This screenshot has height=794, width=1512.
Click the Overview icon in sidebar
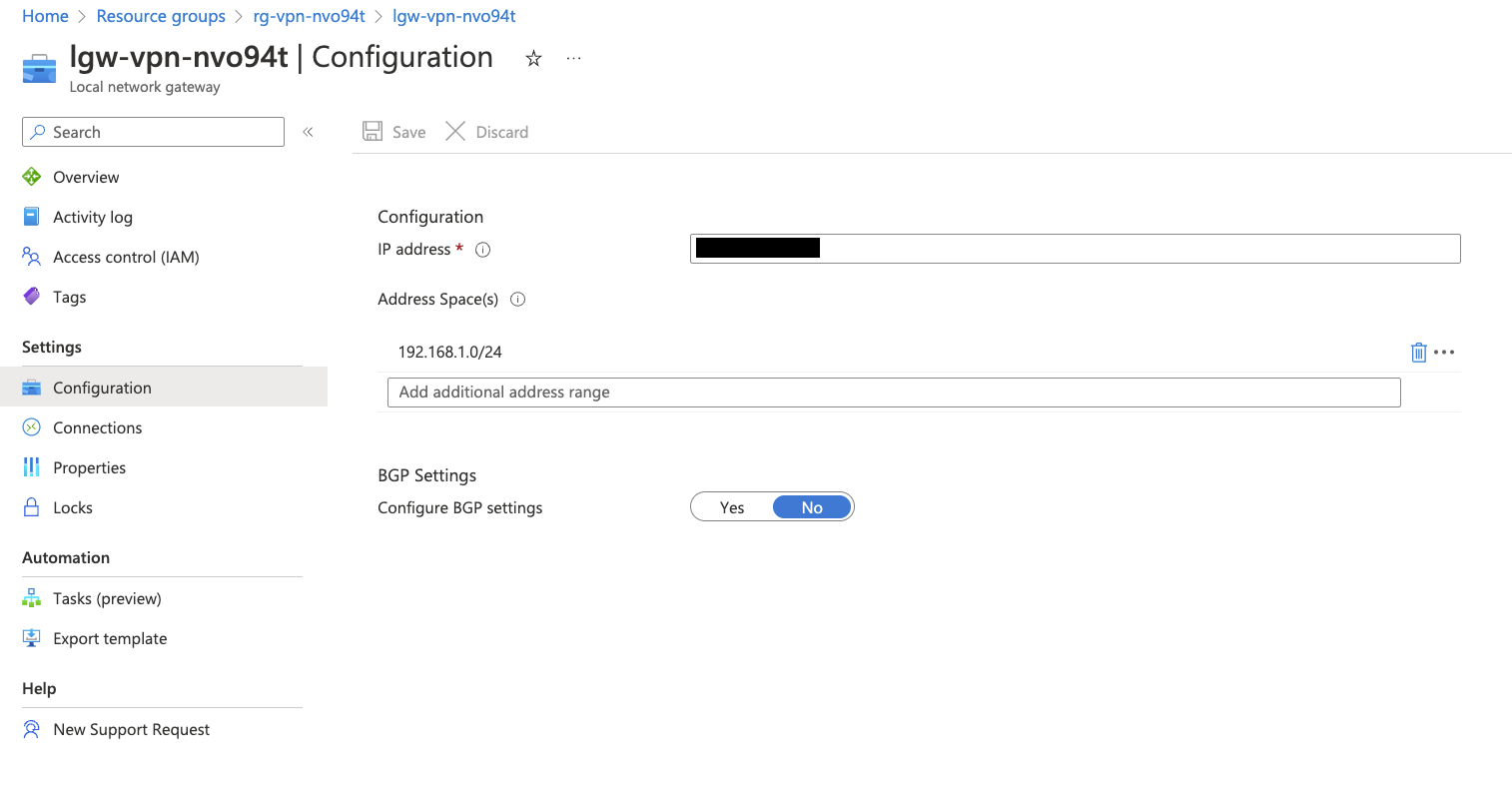coord(32,177)
